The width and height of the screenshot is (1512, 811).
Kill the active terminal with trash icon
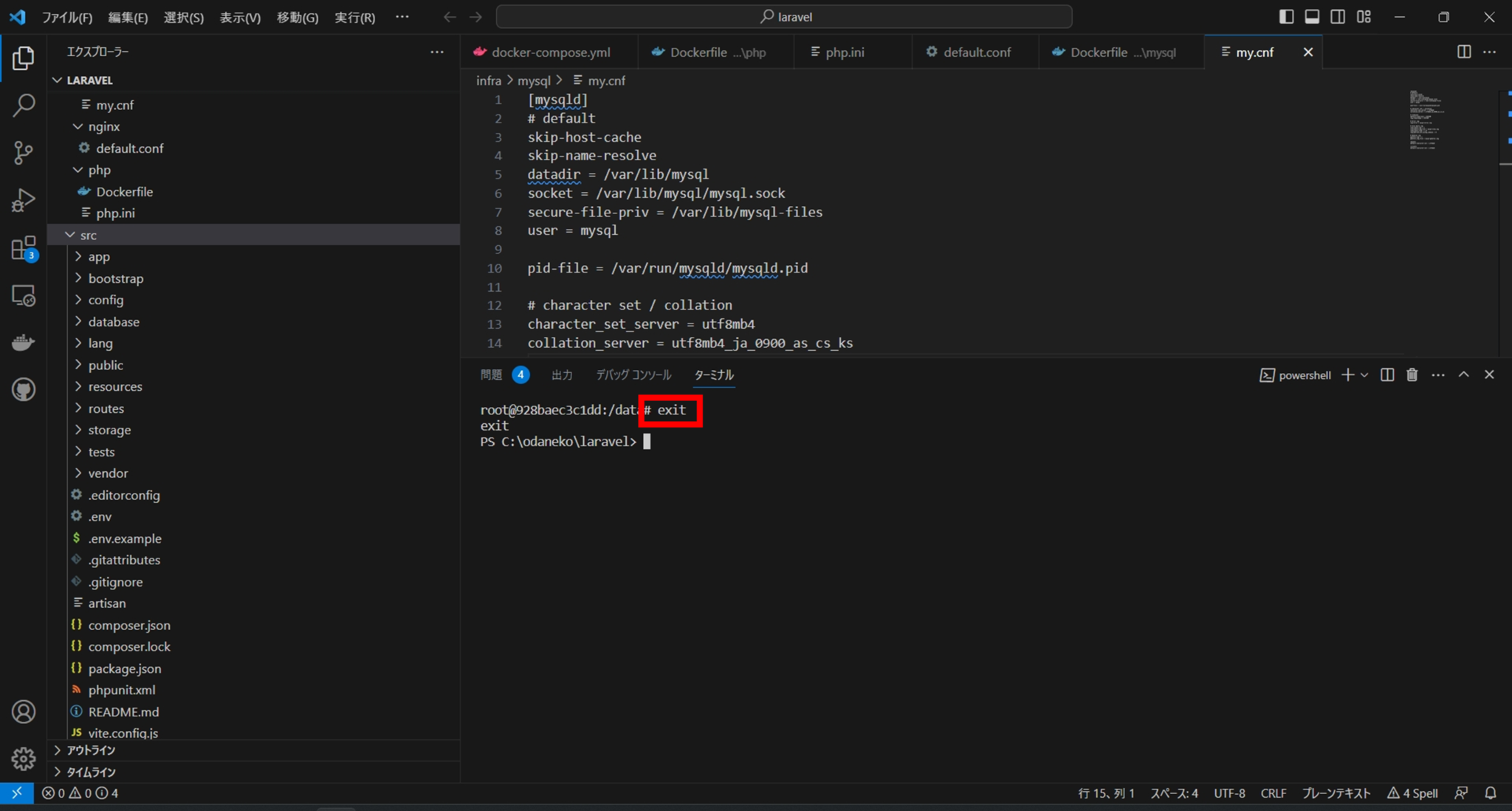coord(1411,374)
